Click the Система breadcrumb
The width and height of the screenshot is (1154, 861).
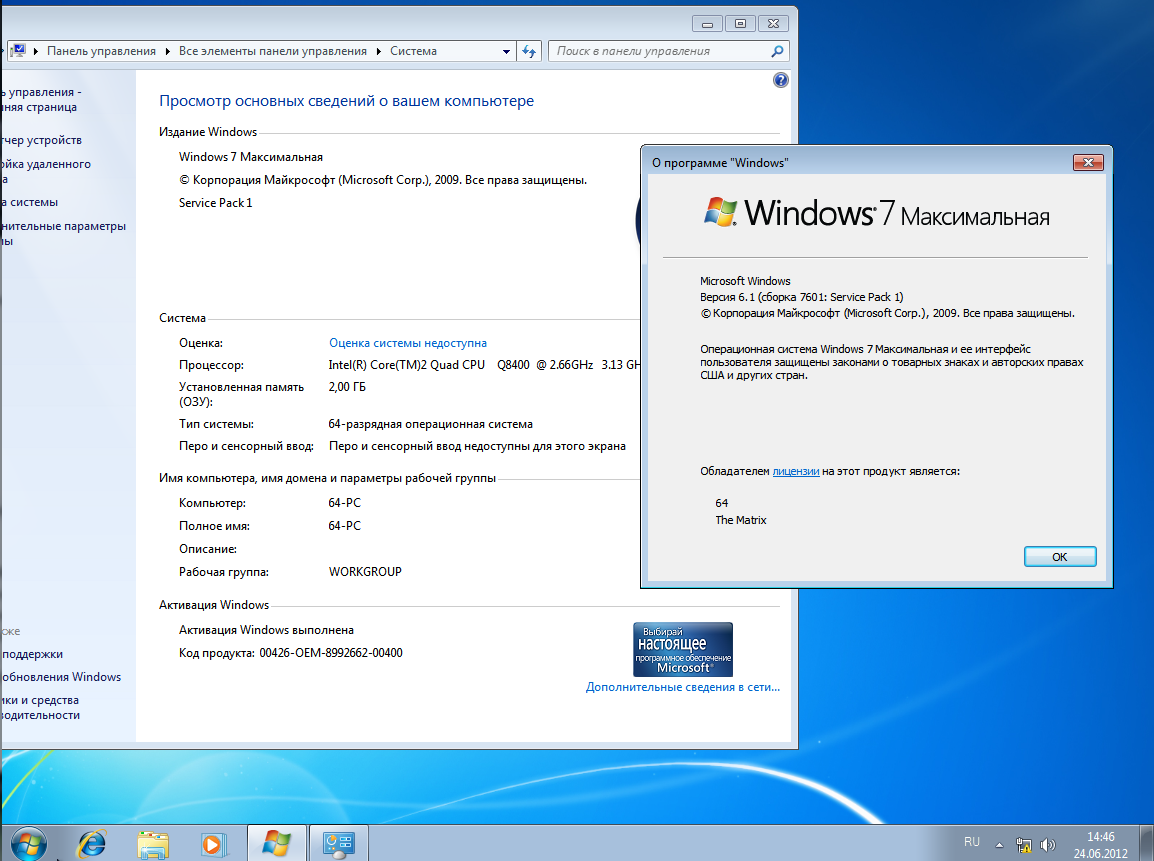pyautogui.click(x=413, y=51)
